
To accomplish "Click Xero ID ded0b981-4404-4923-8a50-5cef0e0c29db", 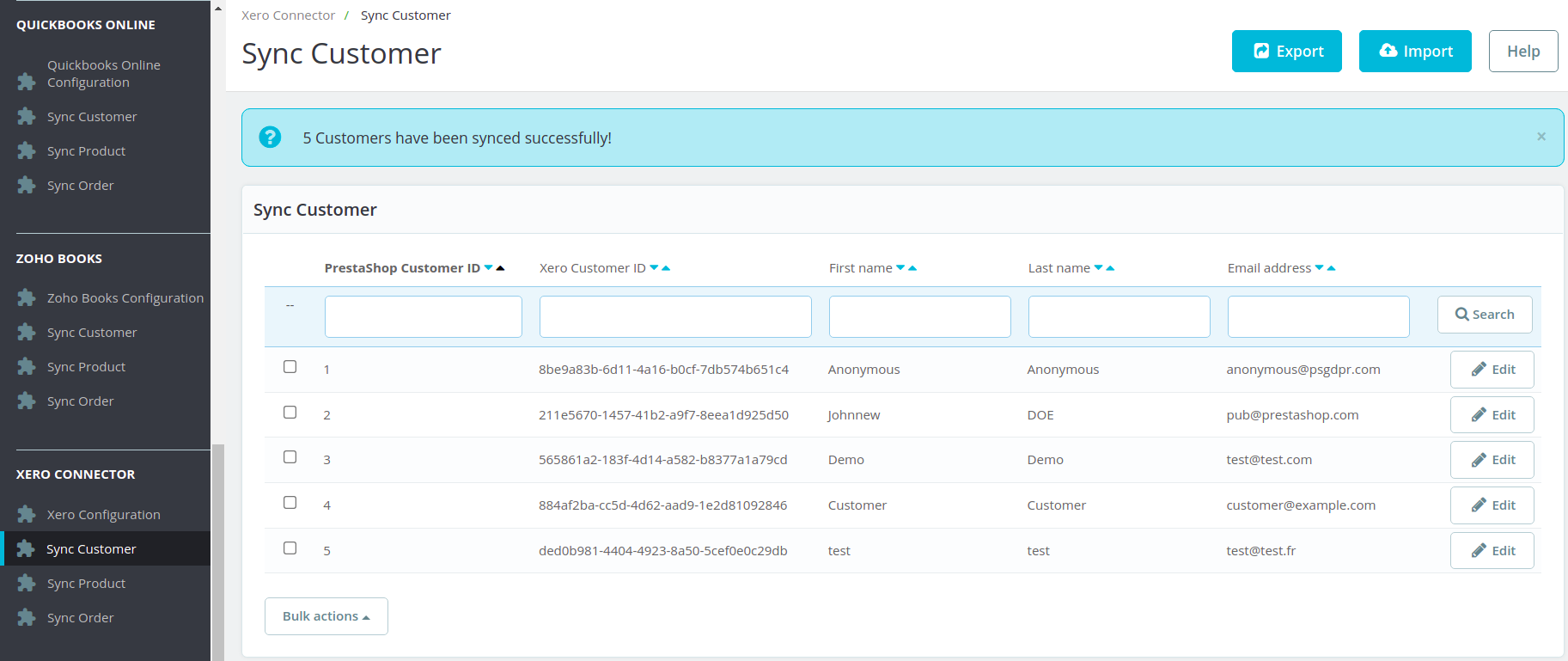I will click(x=662, y=550).
